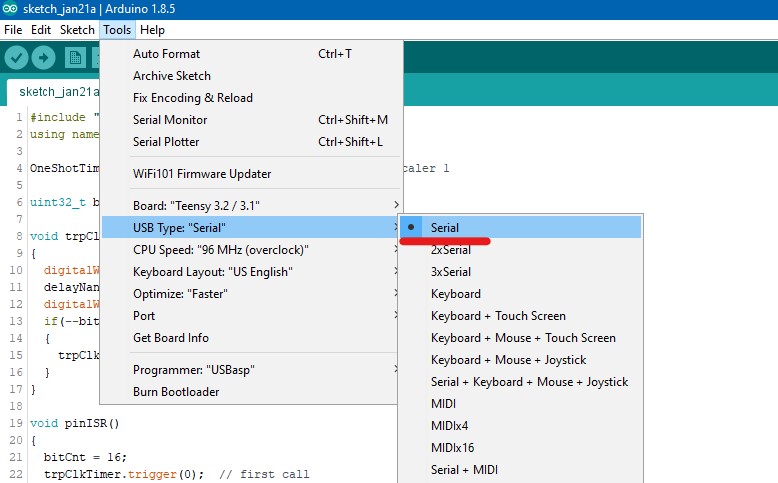
Task: Click the '// first call' comment
Action: click(264, 474)
